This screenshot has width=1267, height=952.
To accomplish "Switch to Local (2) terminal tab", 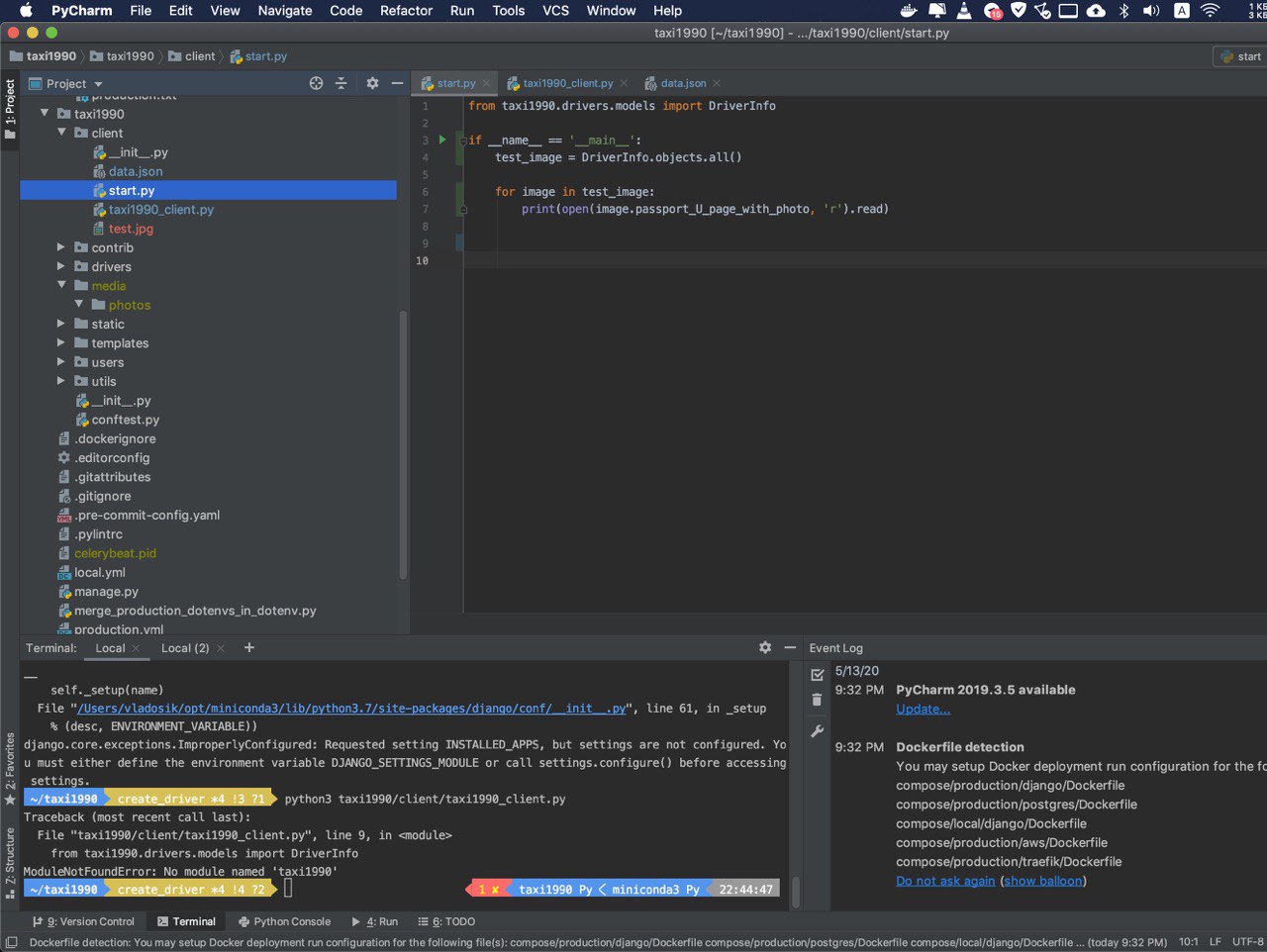I will click(x=185, y=648).
